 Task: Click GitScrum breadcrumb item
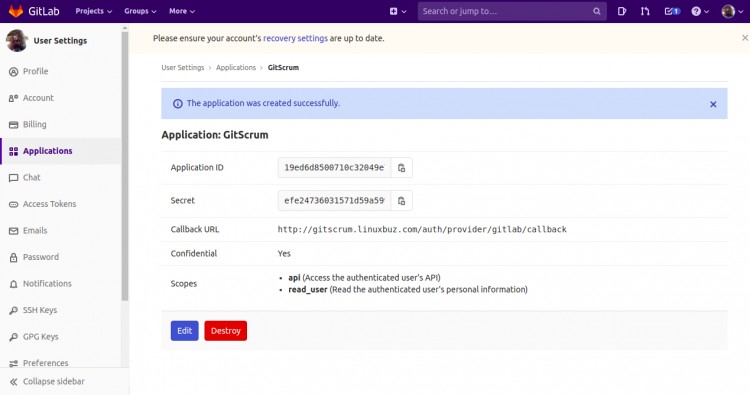pyautogui.click(x=283, y=68)
